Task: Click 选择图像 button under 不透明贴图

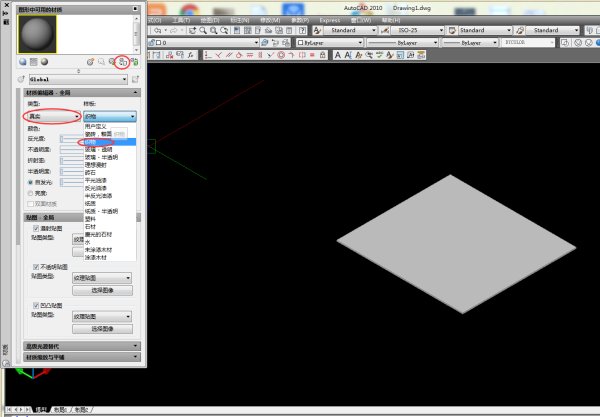Action: click(x=102, y=290)
